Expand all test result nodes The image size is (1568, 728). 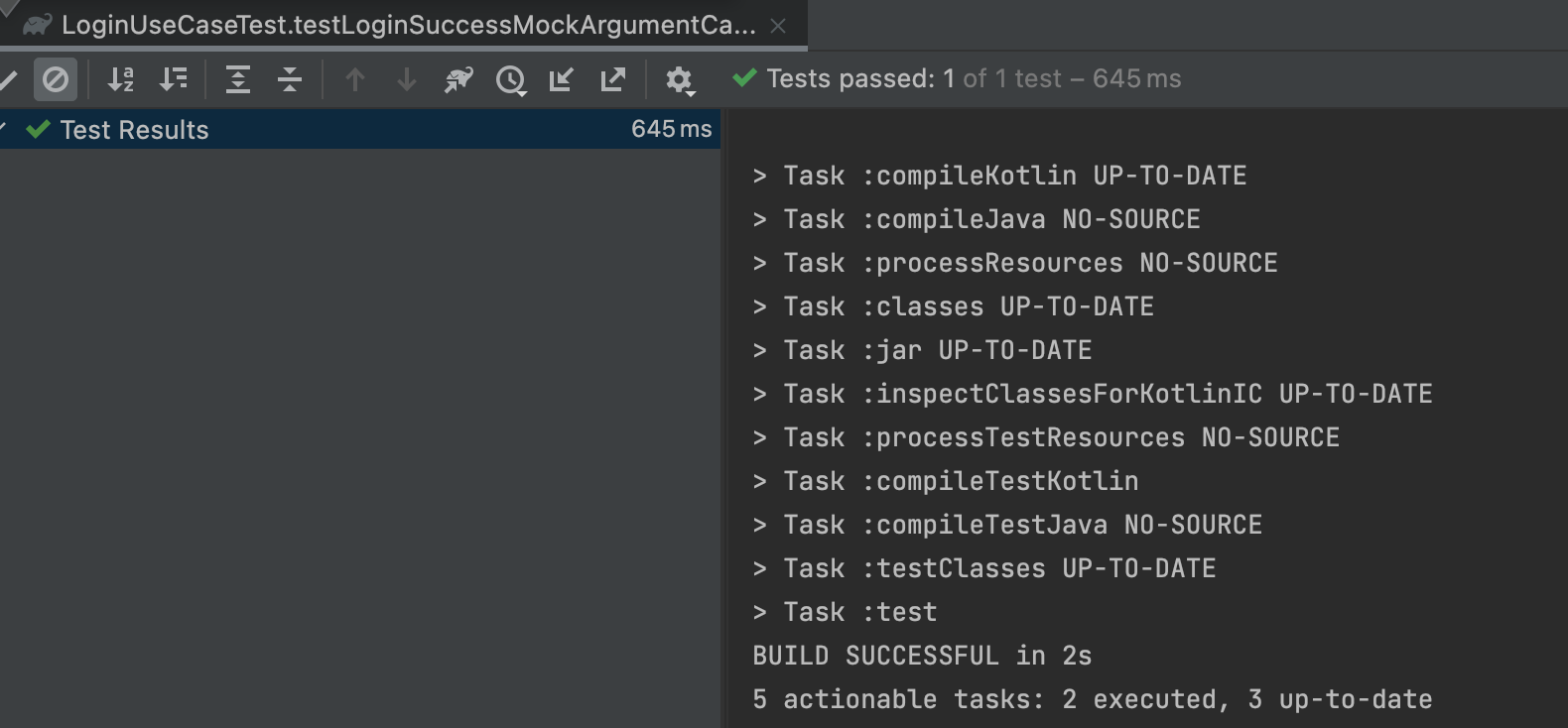(x=238, y=79)
